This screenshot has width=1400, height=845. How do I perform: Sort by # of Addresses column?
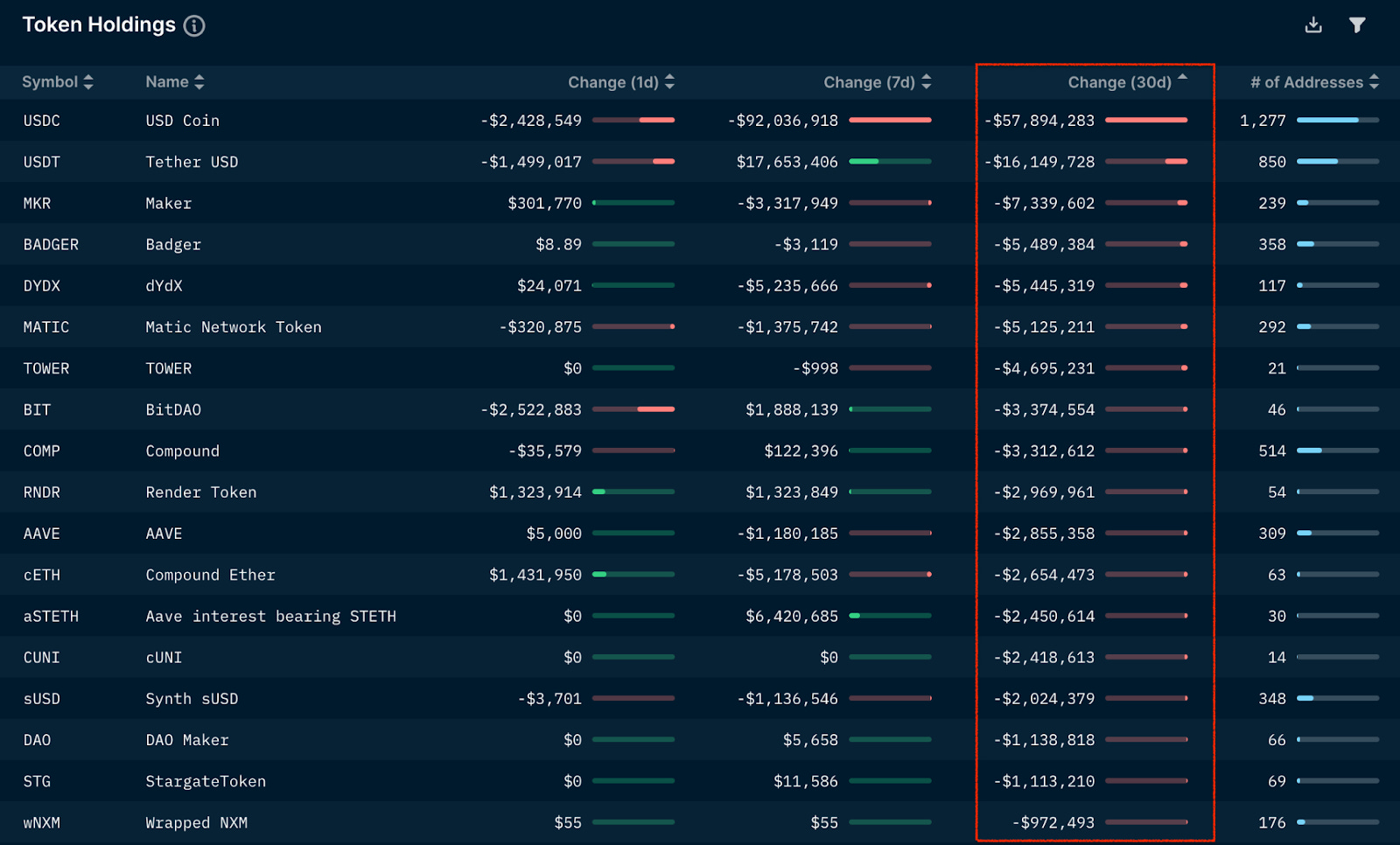1315,82
